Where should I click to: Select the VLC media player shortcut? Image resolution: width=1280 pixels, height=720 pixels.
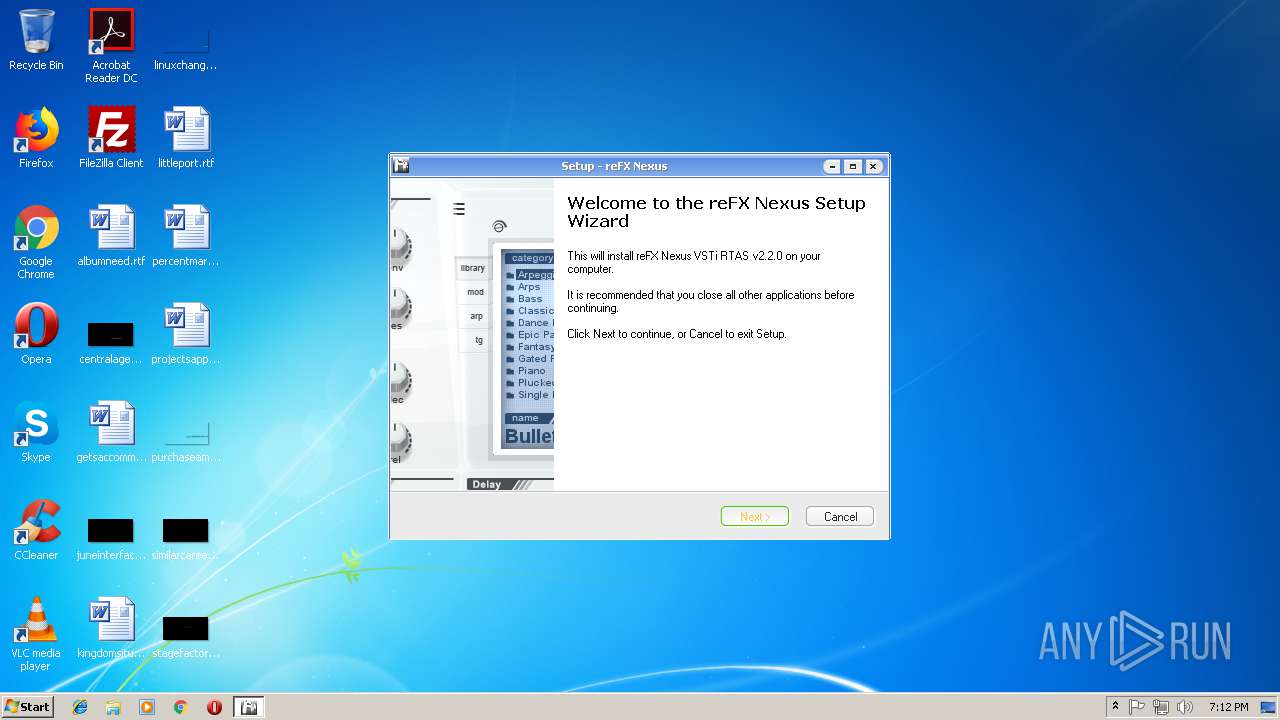36,635
